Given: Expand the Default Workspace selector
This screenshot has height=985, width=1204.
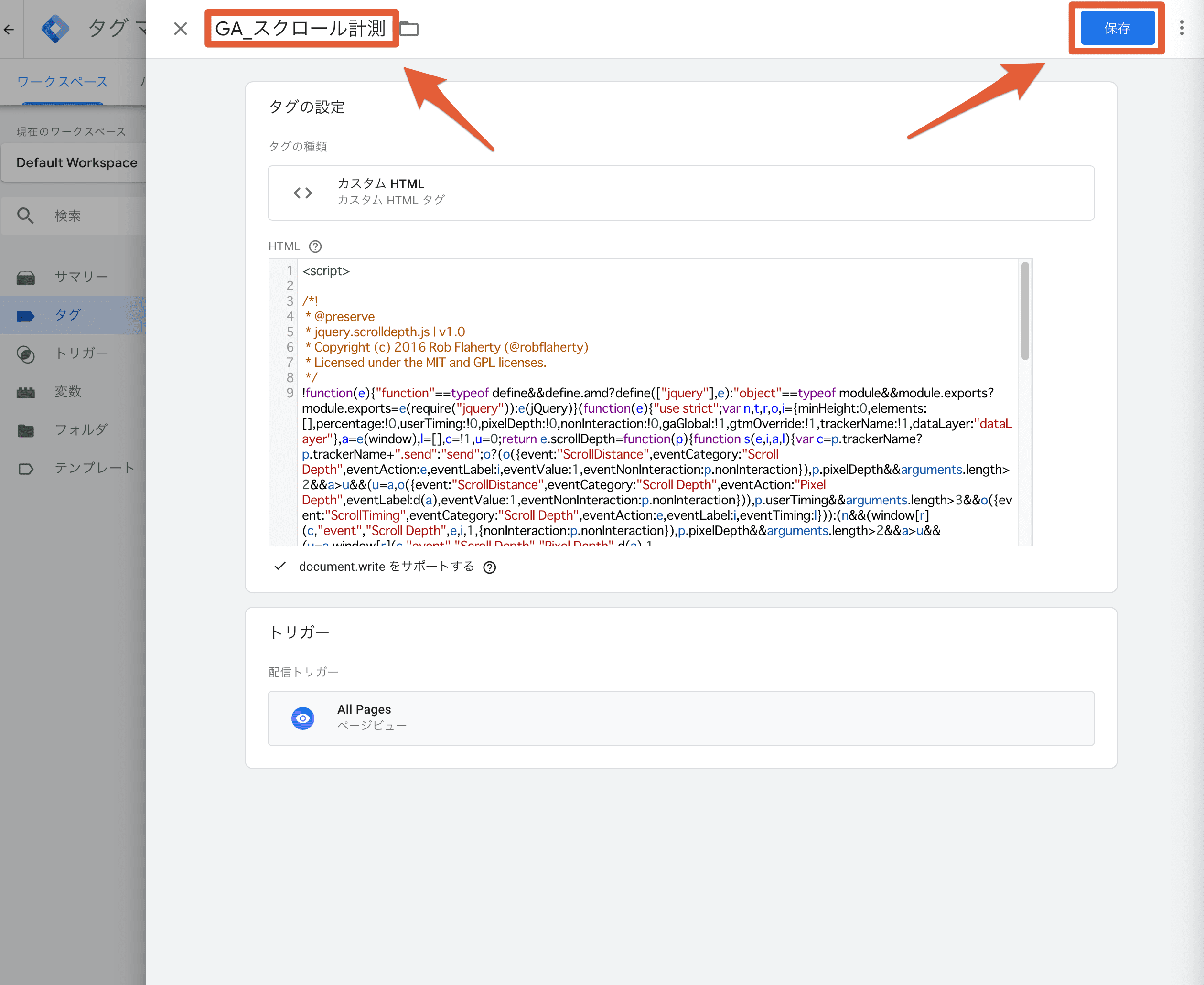Looking at the screenshot, I should pyautogui.click(x=76, y=163).
